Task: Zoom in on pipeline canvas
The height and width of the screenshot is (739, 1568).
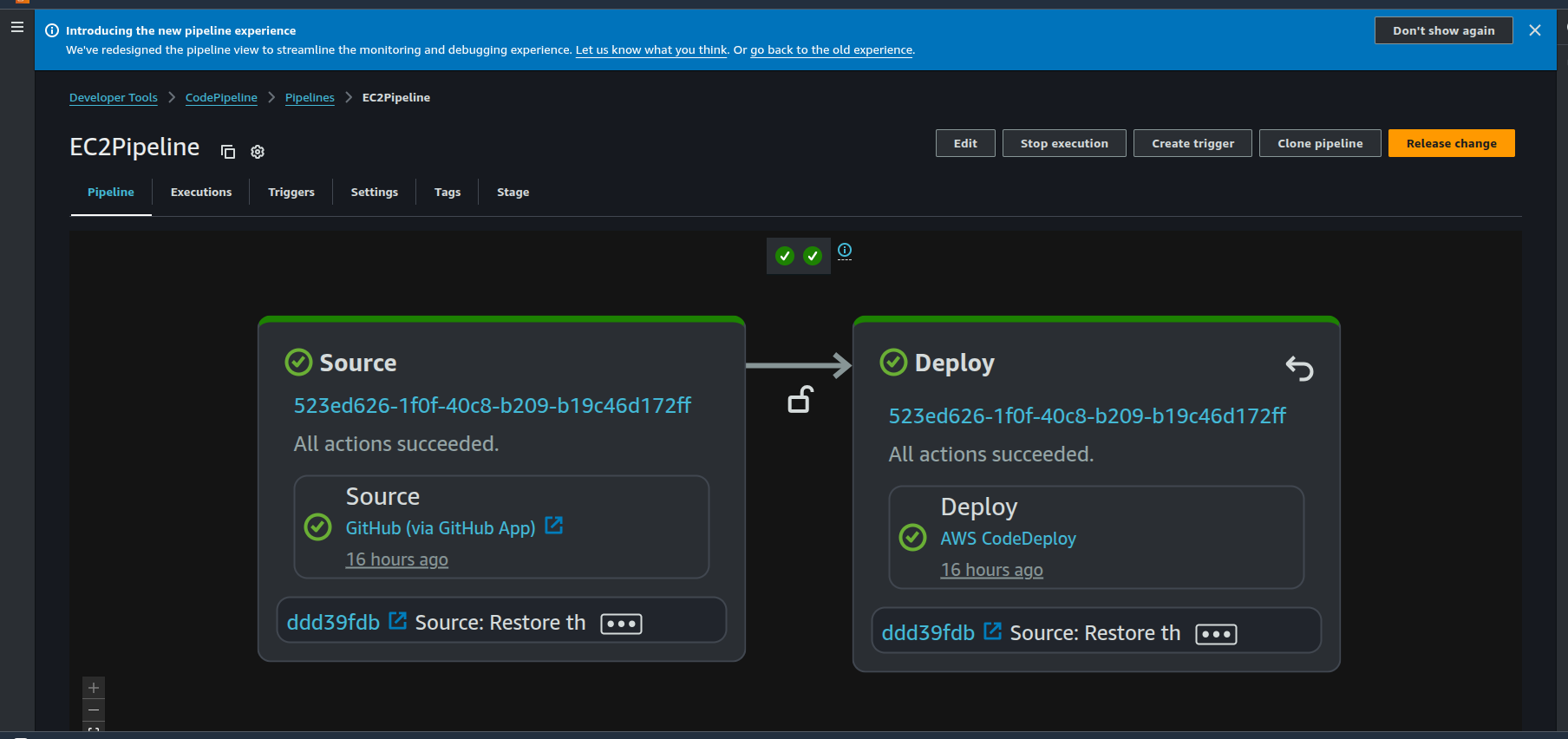Action: 94,688
